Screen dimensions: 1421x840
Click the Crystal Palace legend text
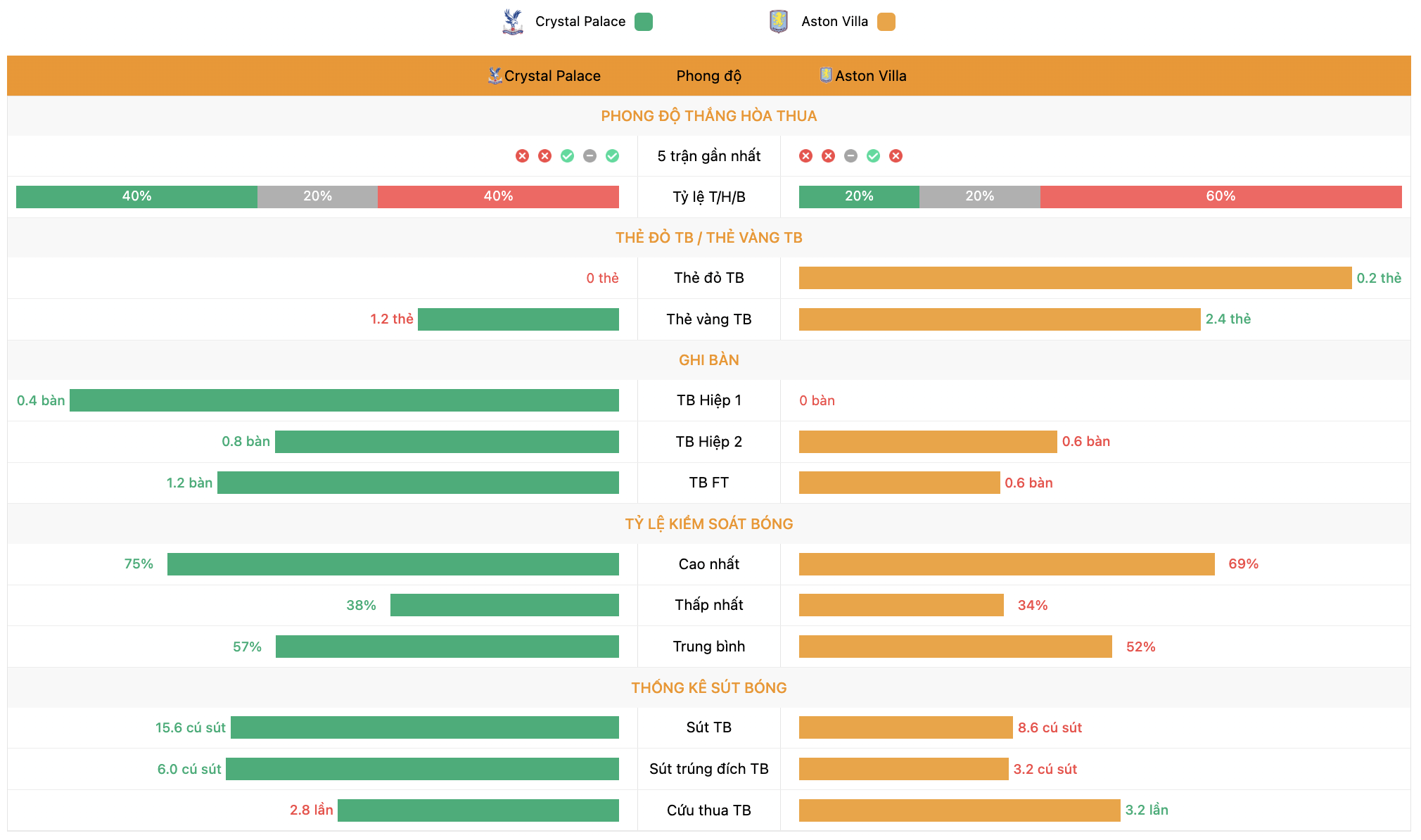(x=580, y=22)
